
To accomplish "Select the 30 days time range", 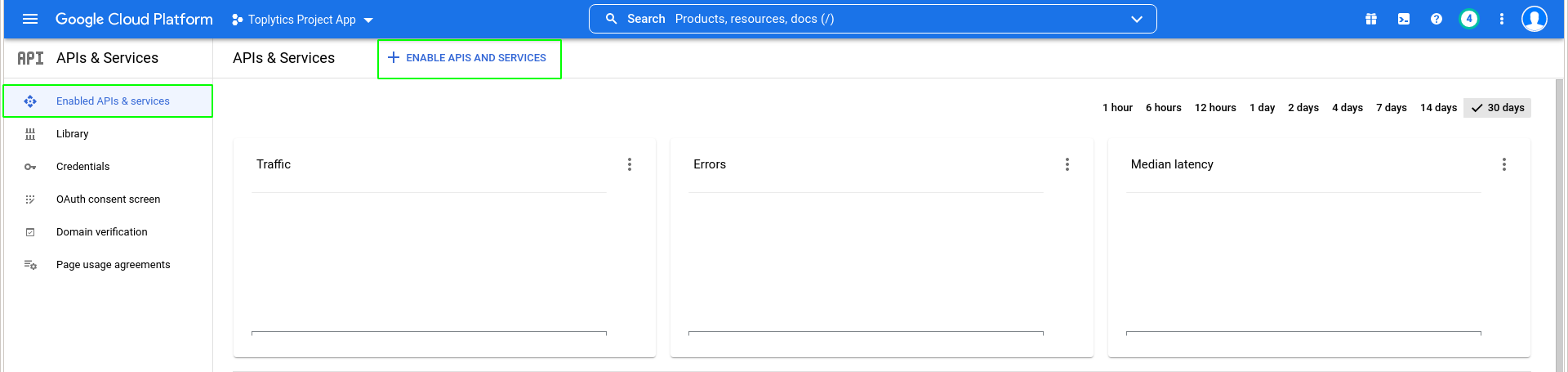I will click(1498, 108).
